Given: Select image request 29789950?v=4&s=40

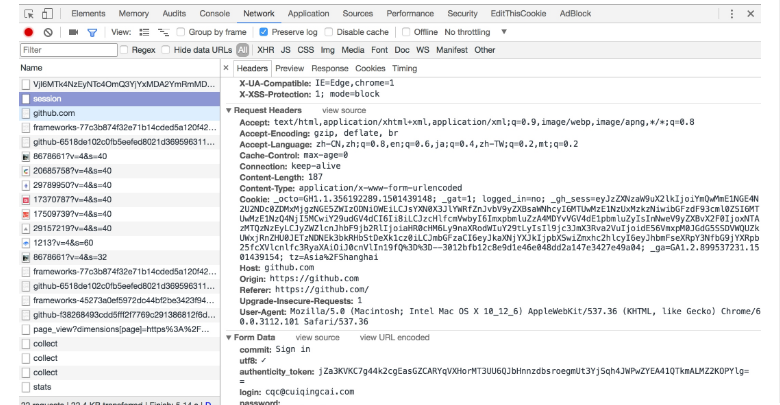Looking at the screenshot, I should click(119, 185).
